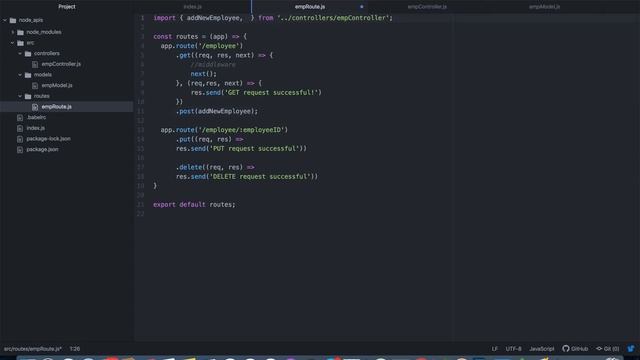Open the LF line ending selector
The image size is (640, 360).
tap(494, 349)
